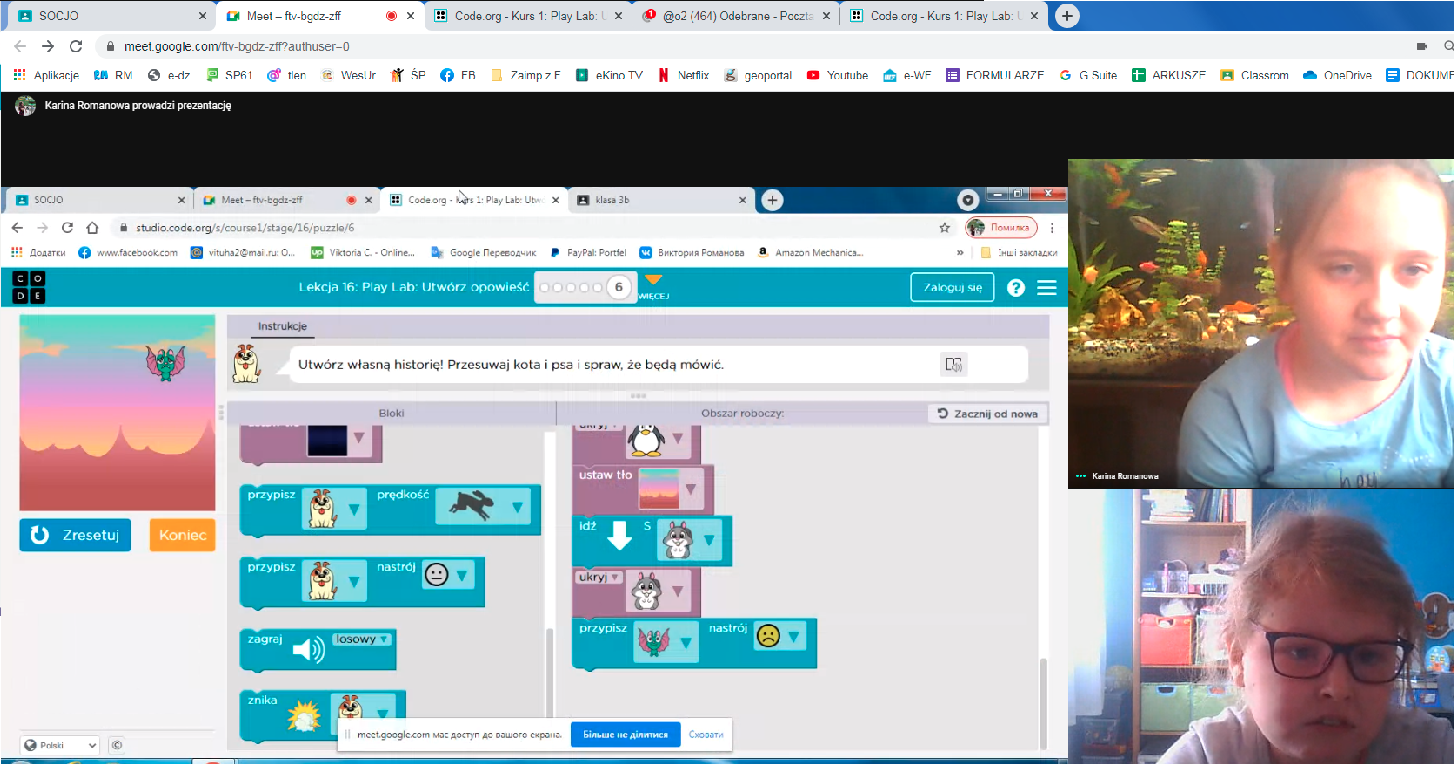1454x764 pixels.
Task: Open neutral face mood dropdown
Action: (x=446, y=575)
